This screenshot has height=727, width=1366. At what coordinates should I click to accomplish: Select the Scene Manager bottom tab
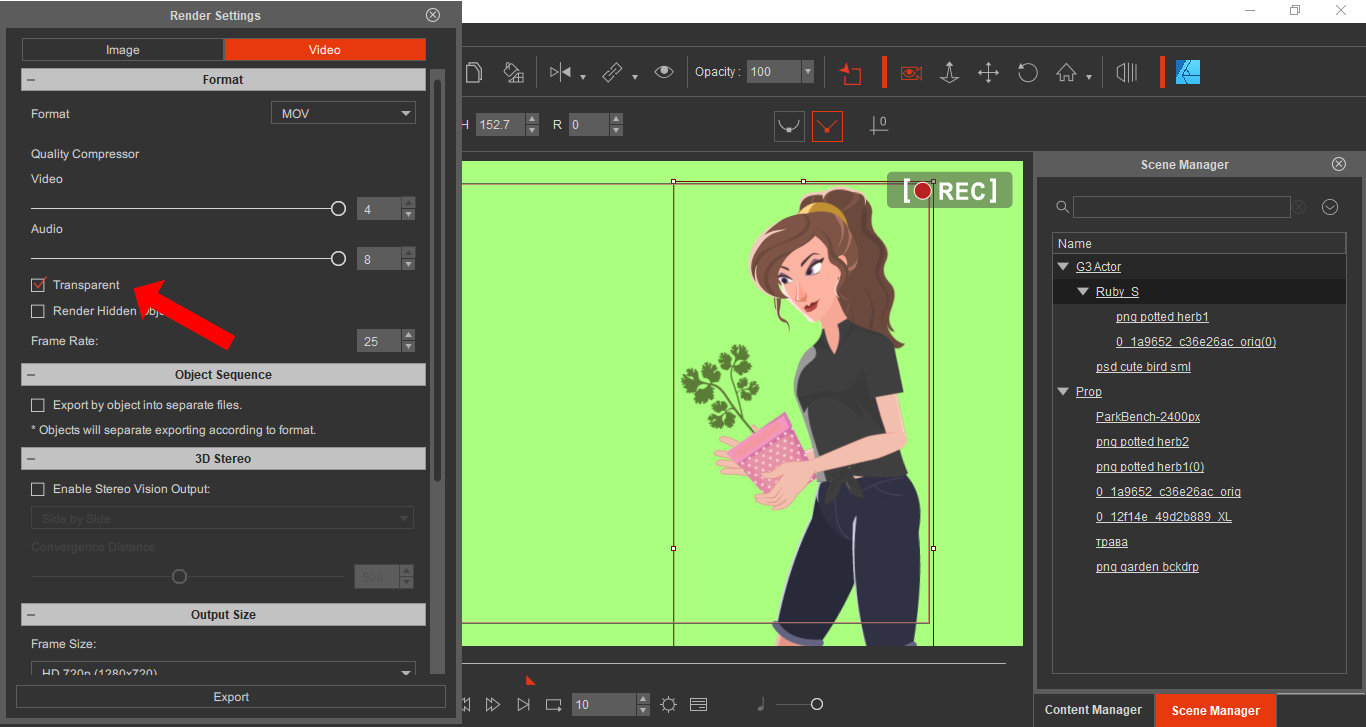1215,710
